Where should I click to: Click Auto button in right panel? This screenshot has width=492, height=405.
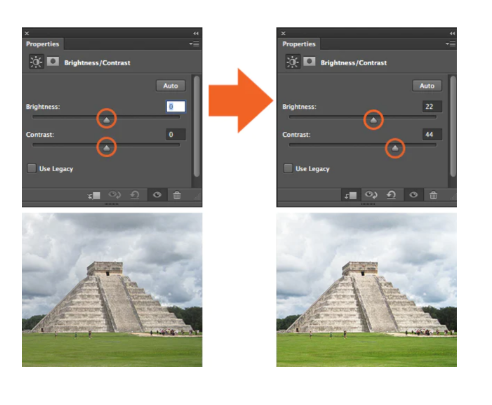coord(427,86)
